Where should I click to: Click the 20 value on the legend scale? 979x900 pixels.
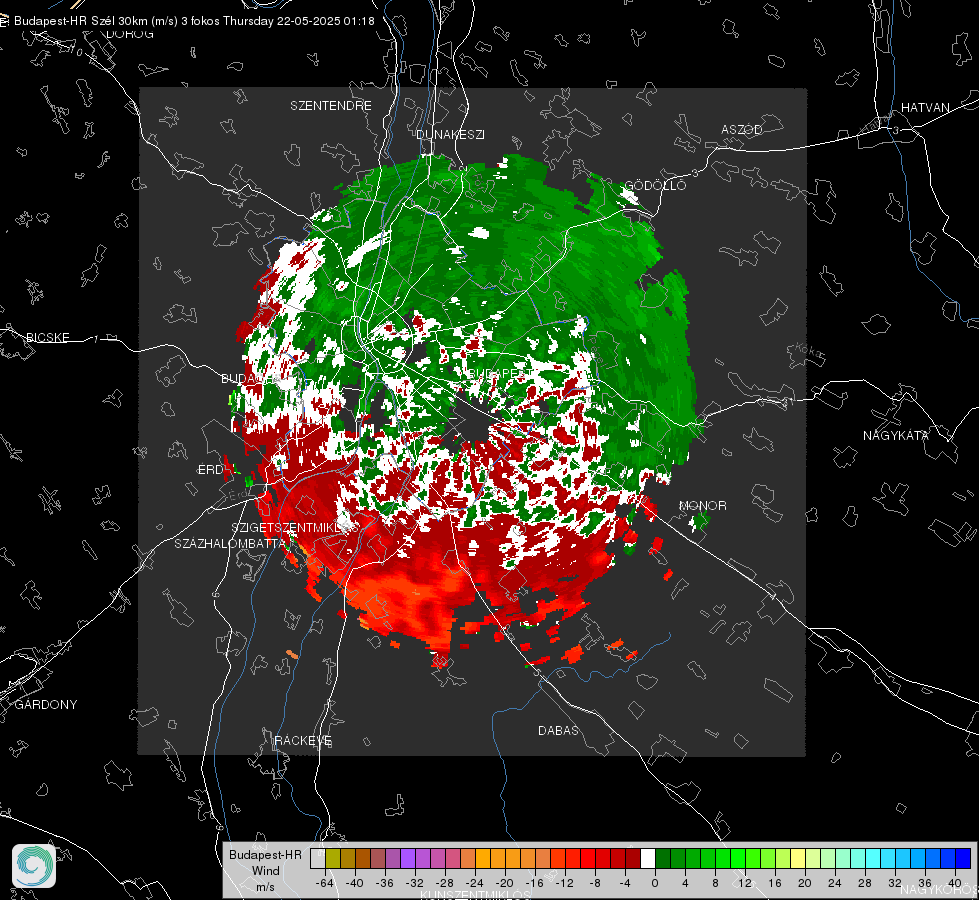805,883
